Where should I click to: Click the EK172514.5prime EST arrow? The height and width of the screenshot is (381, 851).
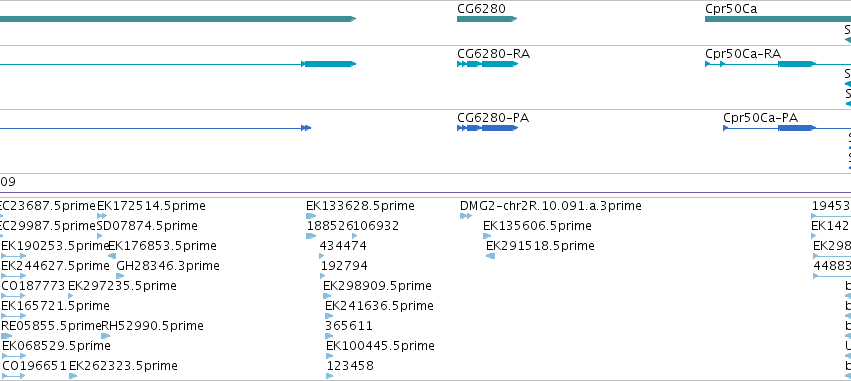[x=101, y=216]
